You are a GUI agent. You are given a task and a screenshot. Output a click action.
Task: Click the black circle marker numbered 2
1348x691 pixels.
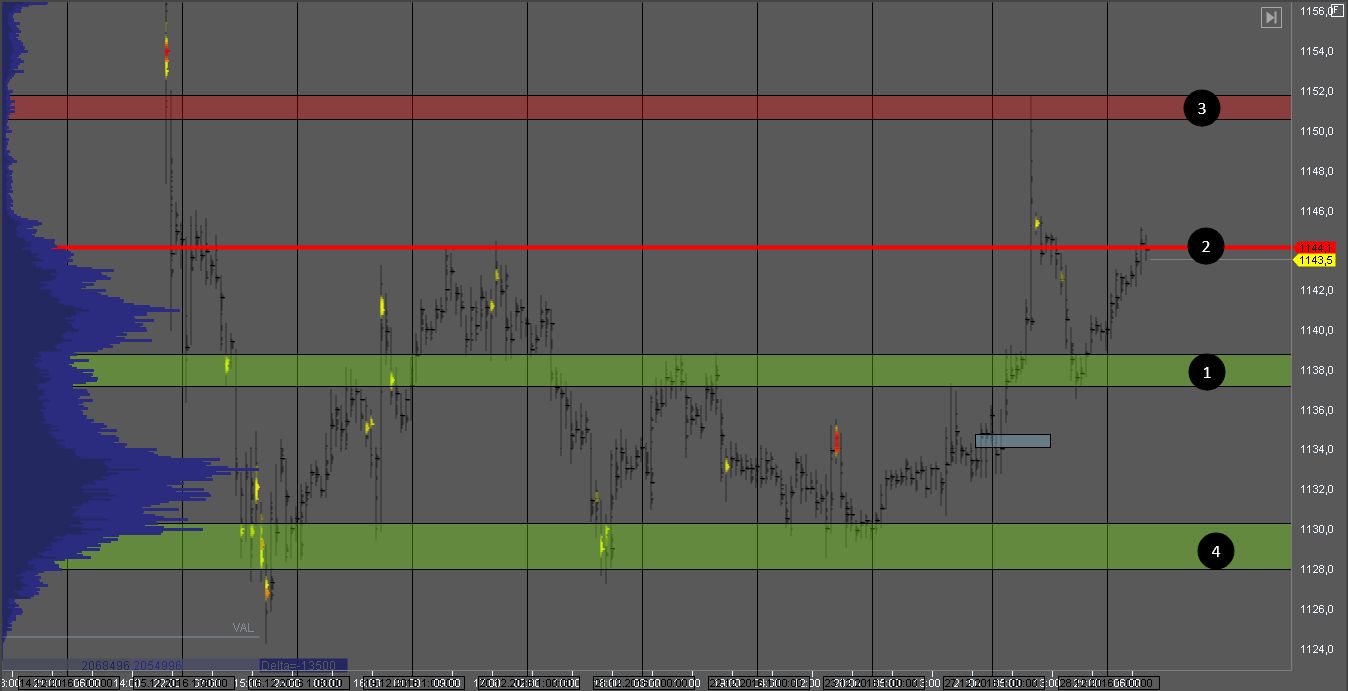pyautogui.click(x=1205, y=247)
